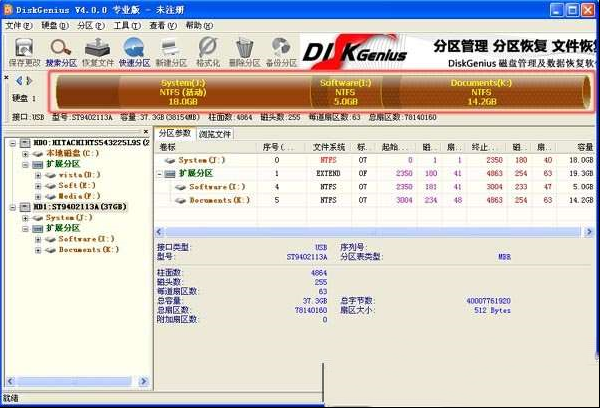This screenshot has width=600, height=408.
Task: Click extended partition icon in the table row
Action: tap(170, 174)
